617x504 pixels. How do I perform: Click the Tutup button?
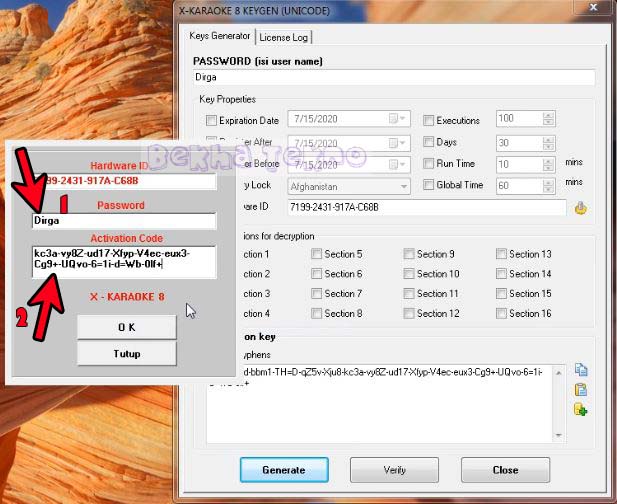point(127,354)
